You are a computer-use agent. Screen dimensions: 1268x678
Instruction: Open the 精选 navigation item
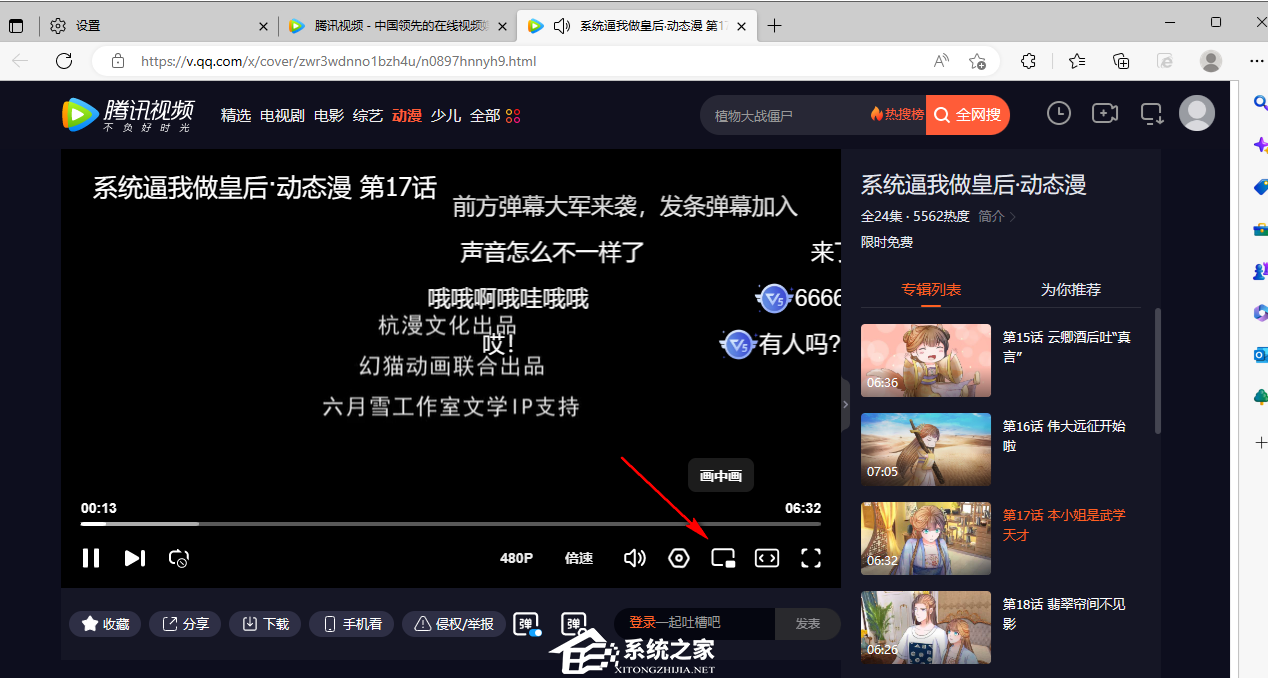(236, 116)
